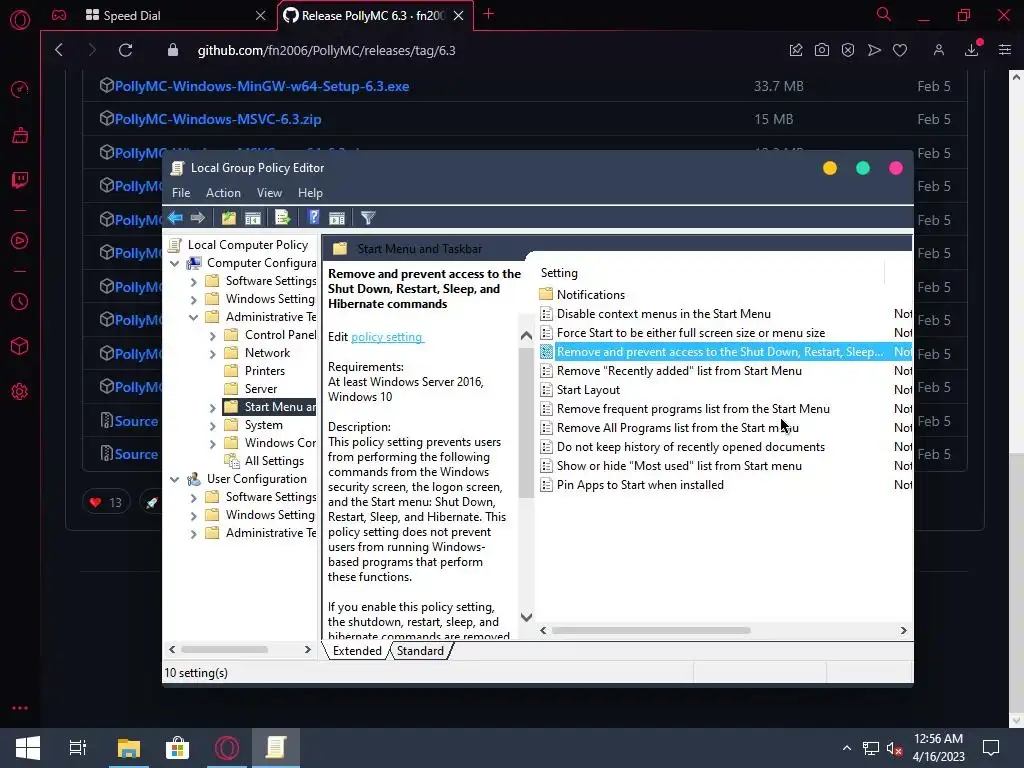Click the browser back button
The image size is (1024, 768).
pos(59,50)
